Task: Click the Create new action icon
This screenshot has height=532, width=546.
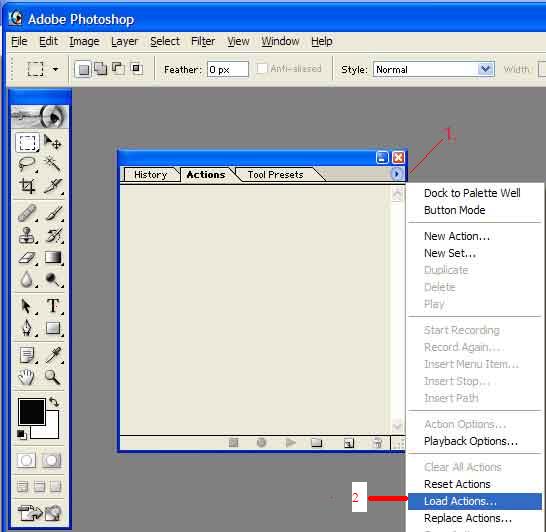Action: coord(349,443)
